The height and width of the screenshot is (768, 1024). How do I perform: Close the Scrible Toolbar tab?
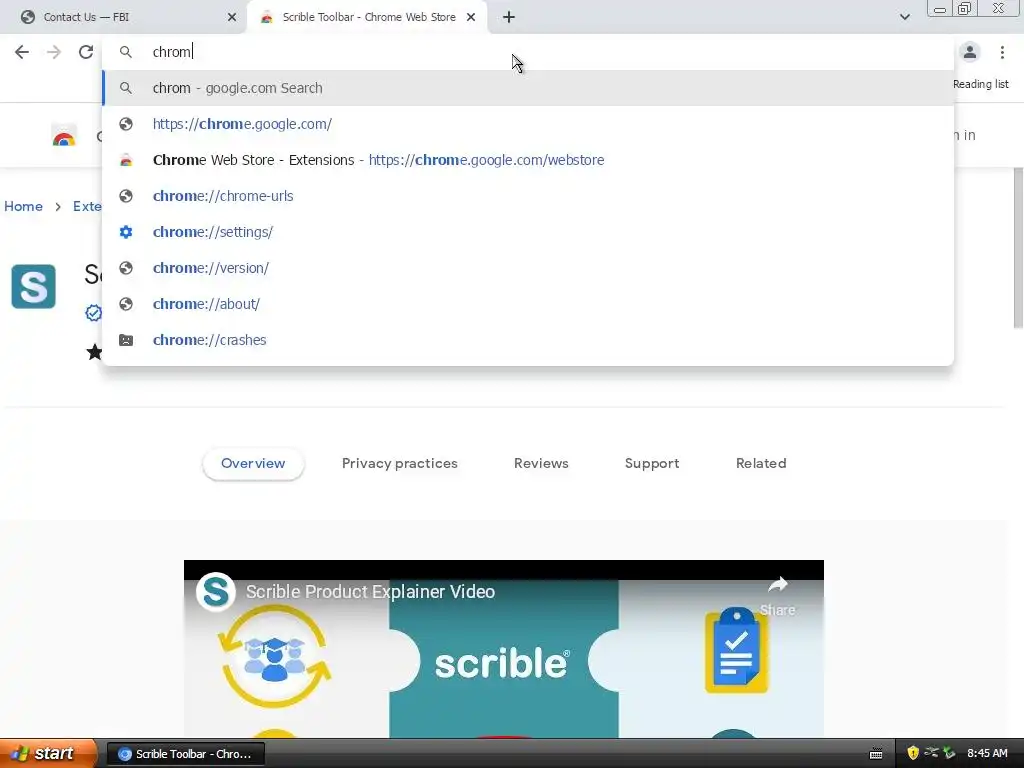(471, 17)
